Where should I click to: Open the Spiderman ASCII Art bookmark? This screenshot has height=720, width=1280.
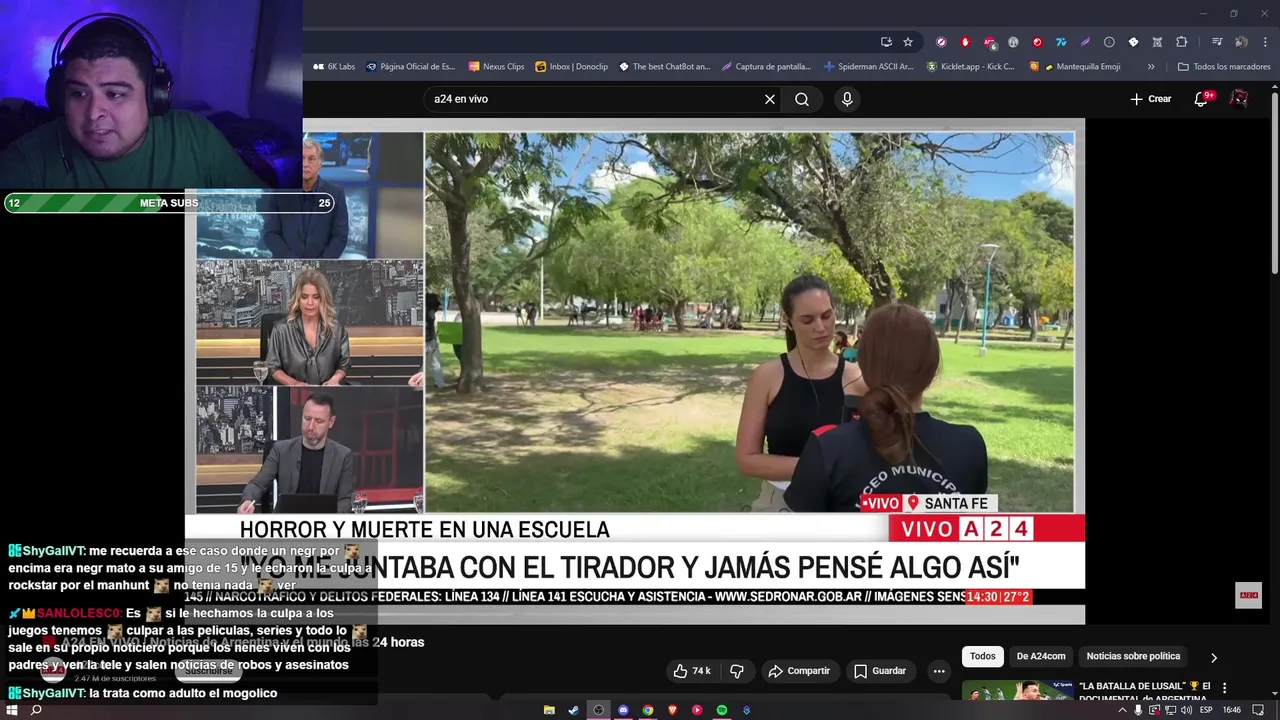point(868,67)
